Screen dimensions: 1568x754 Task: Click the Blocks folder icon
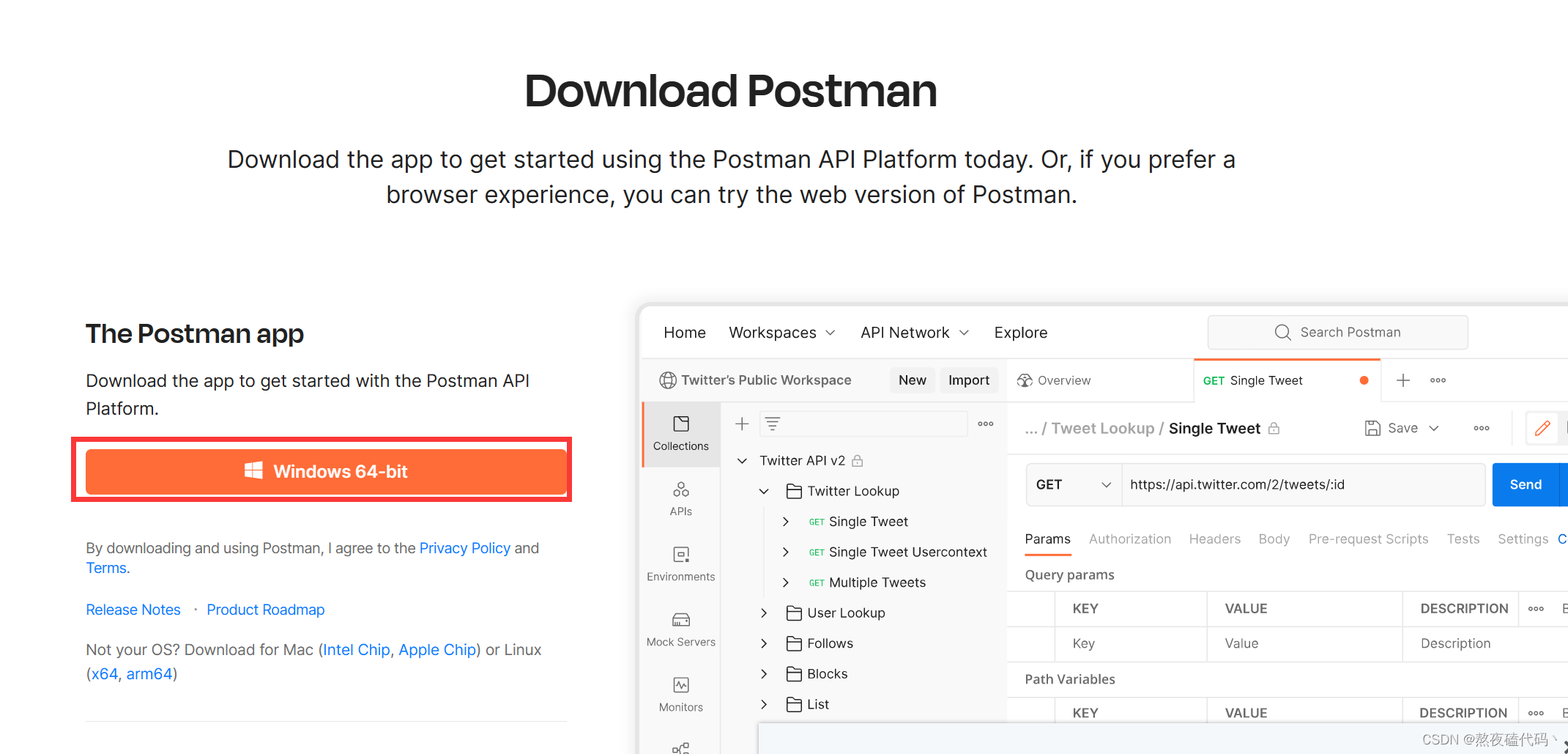coord(794,673)
